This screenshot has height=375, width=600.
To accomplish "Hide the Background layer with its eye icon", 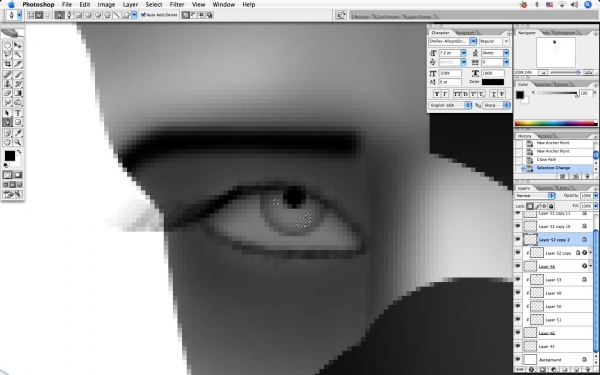I will pos(518,359).
